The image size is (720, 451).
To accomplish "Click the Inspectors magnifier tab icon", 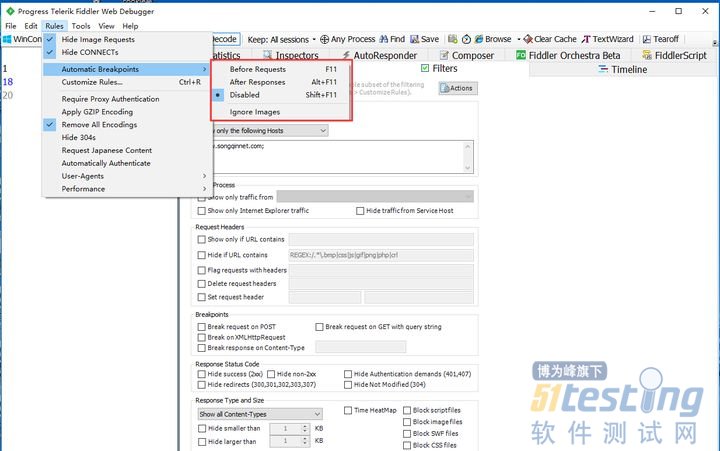I will [x=268, y=55].
